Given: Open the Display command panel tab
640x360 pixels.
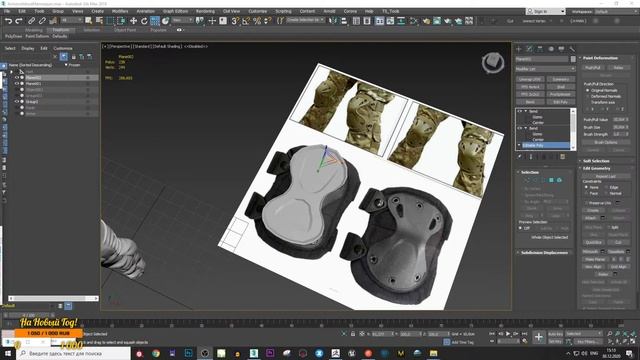Looking at the screenshot, I should [x=561, y=49].
